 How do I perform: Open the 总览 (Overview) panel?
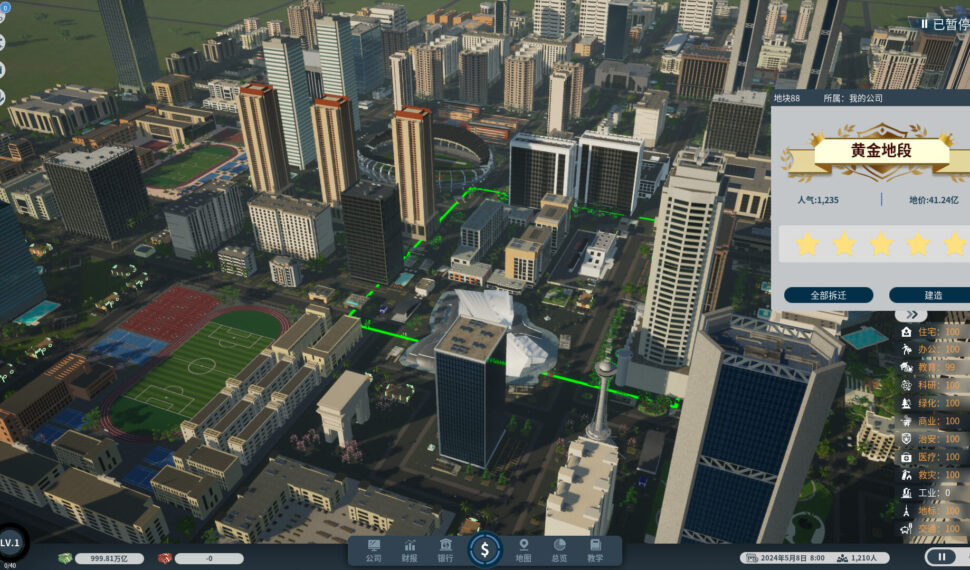(559, 550)
